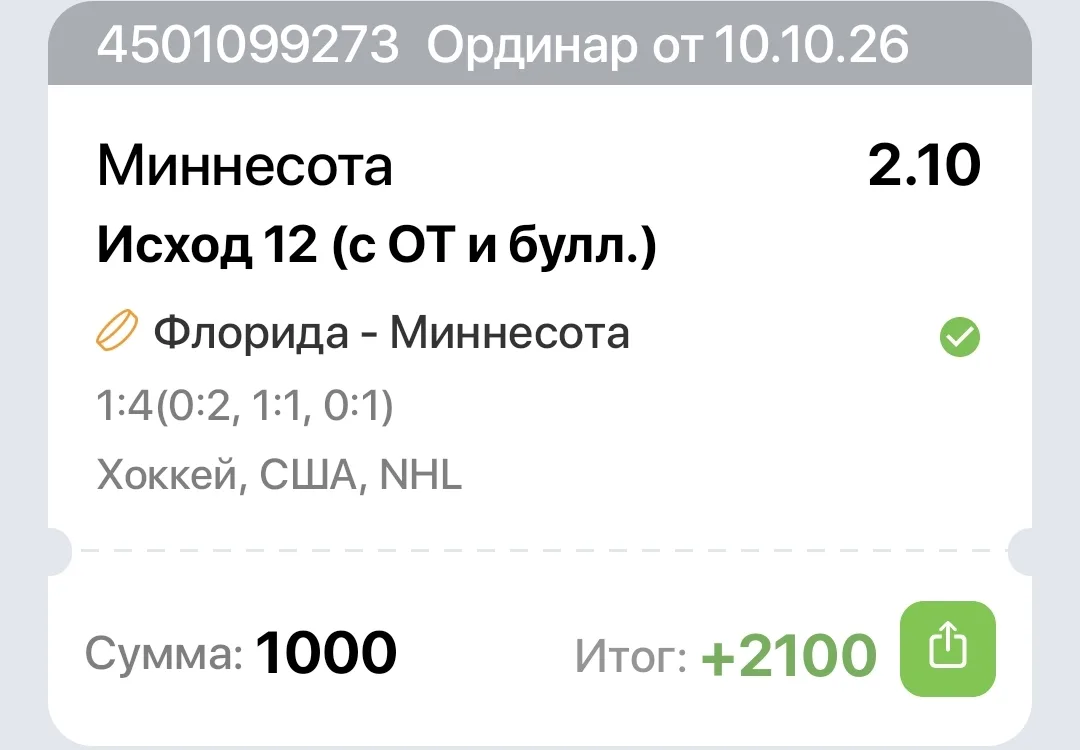Select bet number 4501099273
Viewport: 1080px width, 750px height.
coord(248,45)
